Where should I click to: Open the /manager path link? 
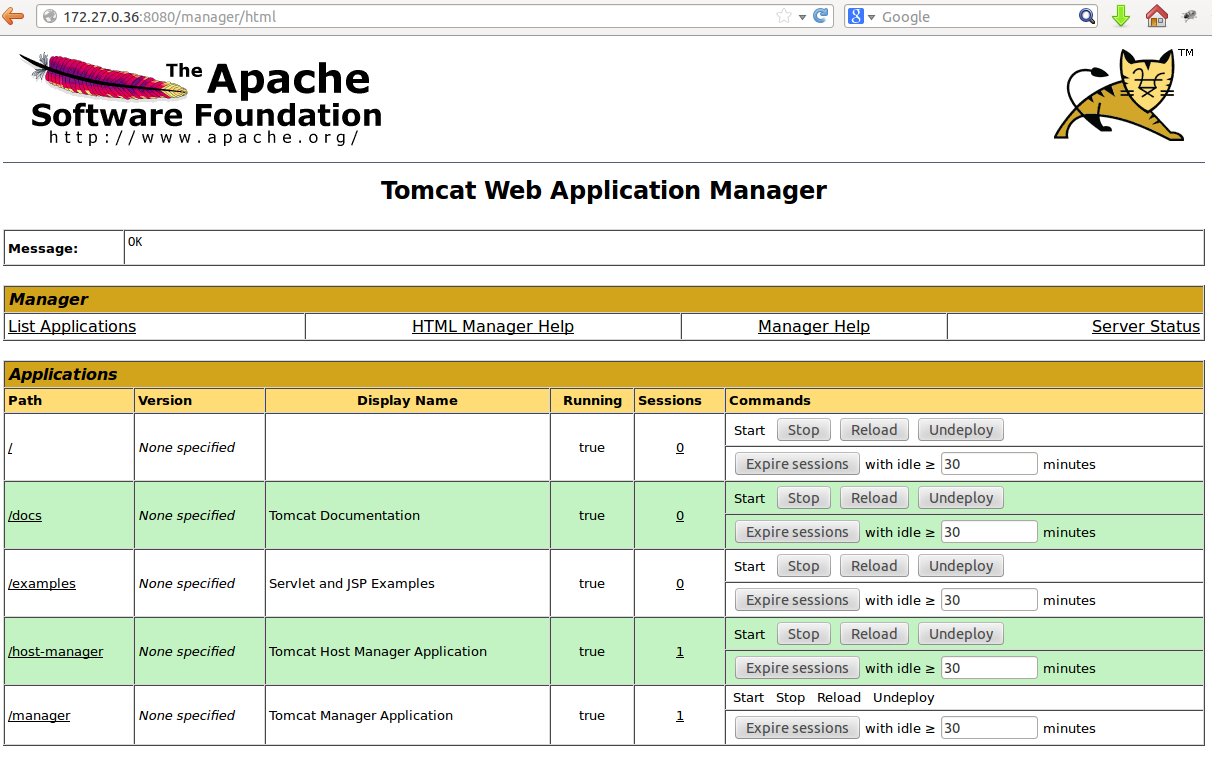coord(39,716)
